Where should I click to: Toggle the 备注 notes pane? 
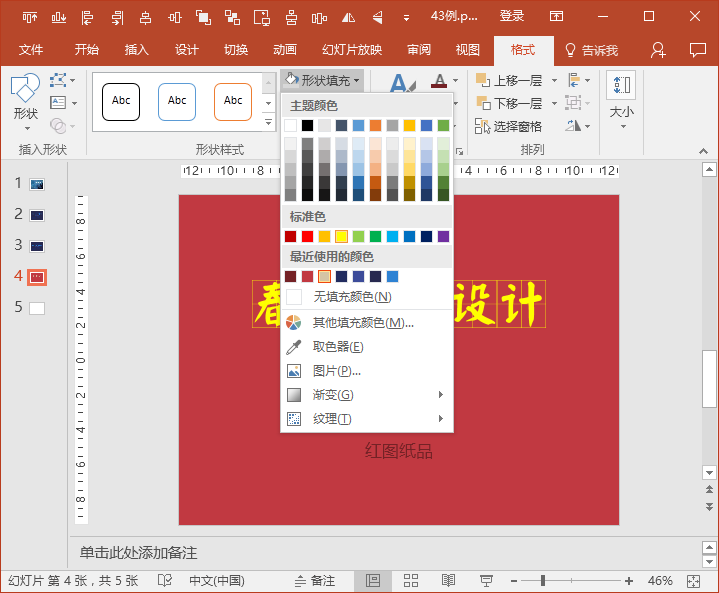pos(315,581)
